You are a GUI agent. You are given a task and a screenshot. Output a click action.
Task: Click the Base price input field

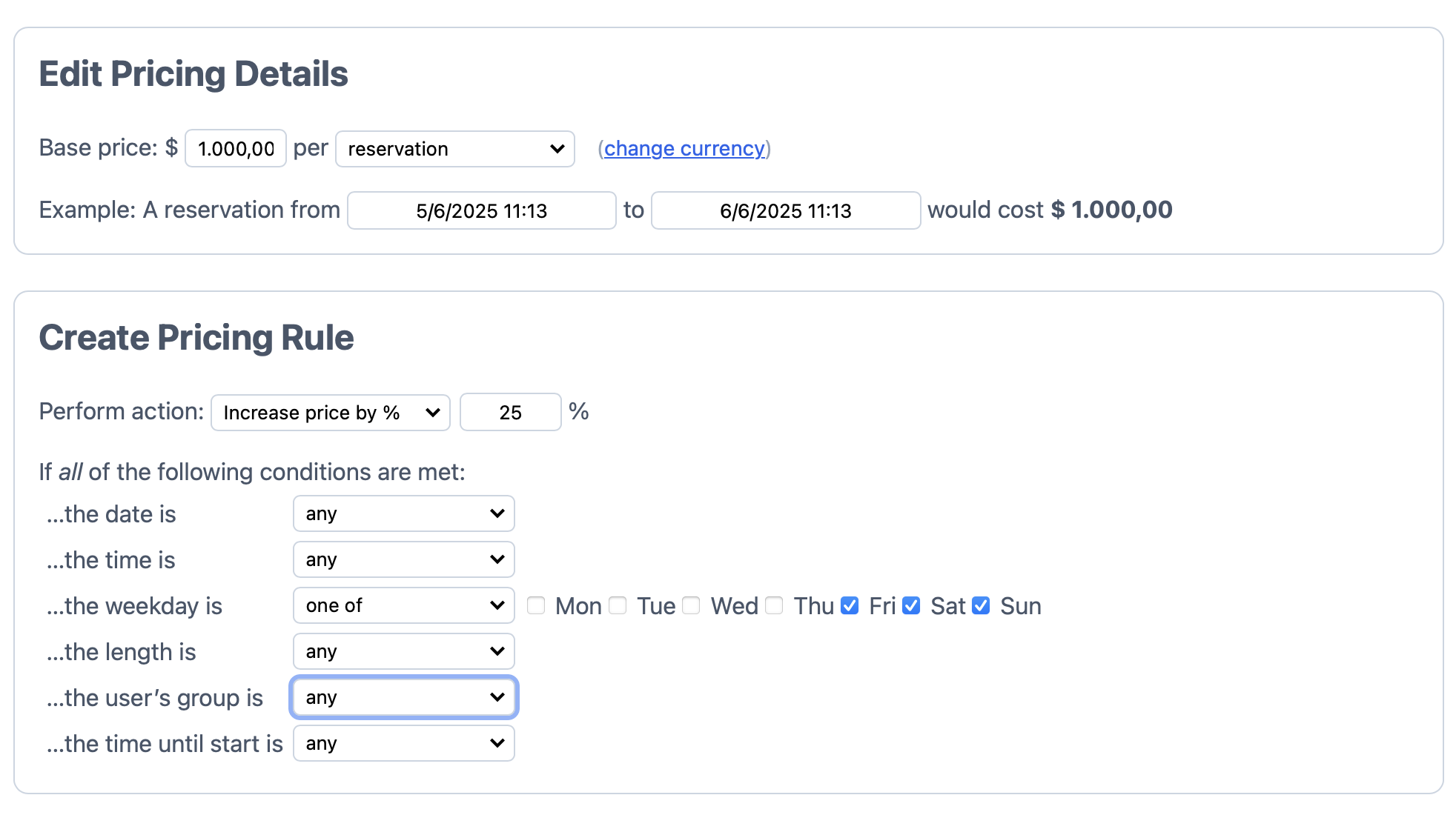(235, 149)
